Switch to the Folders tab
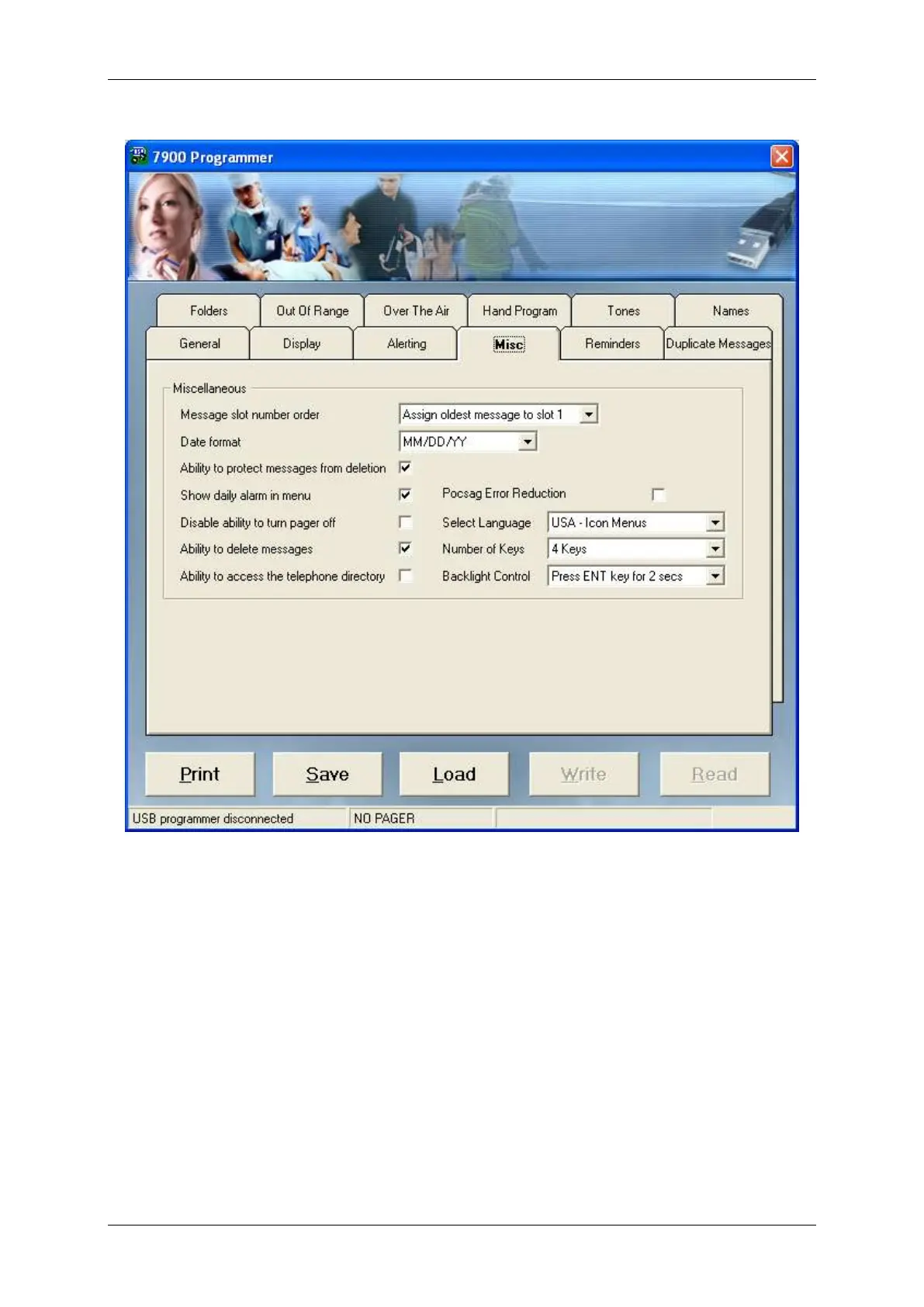This screenshot has height=1307, width=924. click(209, 310)
